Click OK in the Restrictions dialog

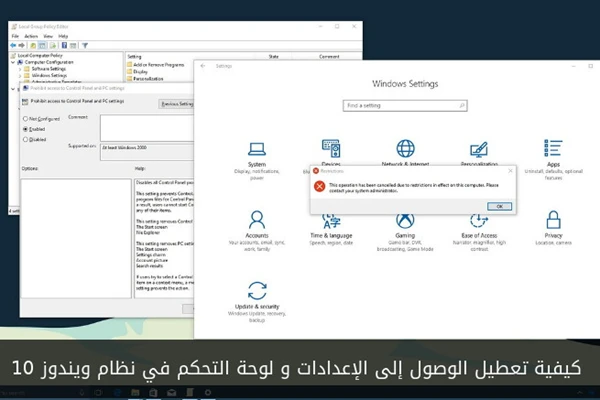499,206
